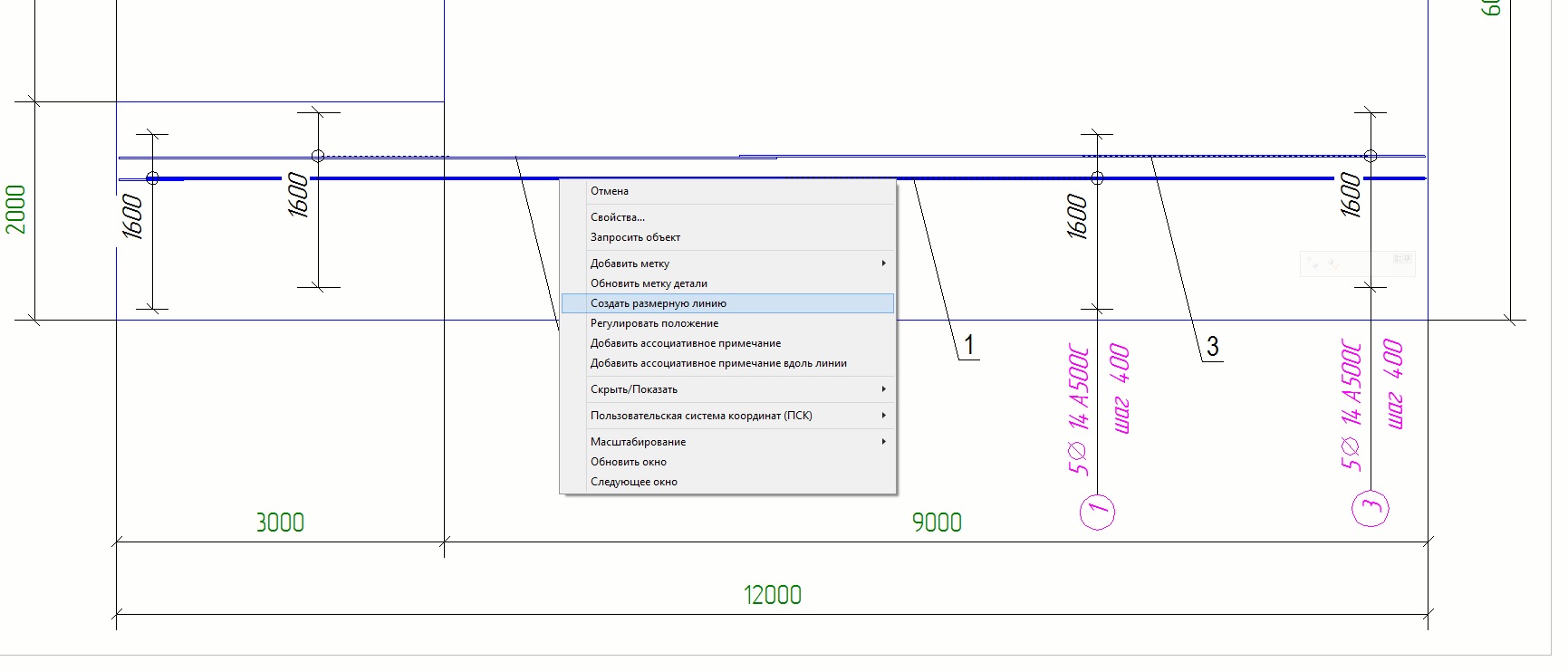The height and width of the screenshot is (671, 1568).
Task: Click Отмена in the context menu
Action: click(610, 191)
